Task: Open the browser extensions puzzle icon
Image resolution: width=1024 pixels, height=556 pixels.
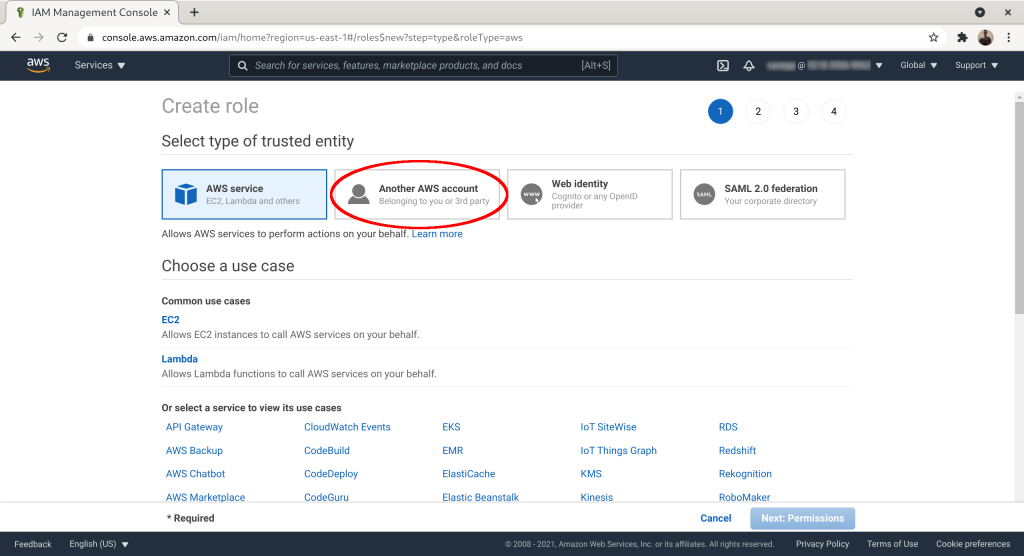Action: click(x=962, y=37)
